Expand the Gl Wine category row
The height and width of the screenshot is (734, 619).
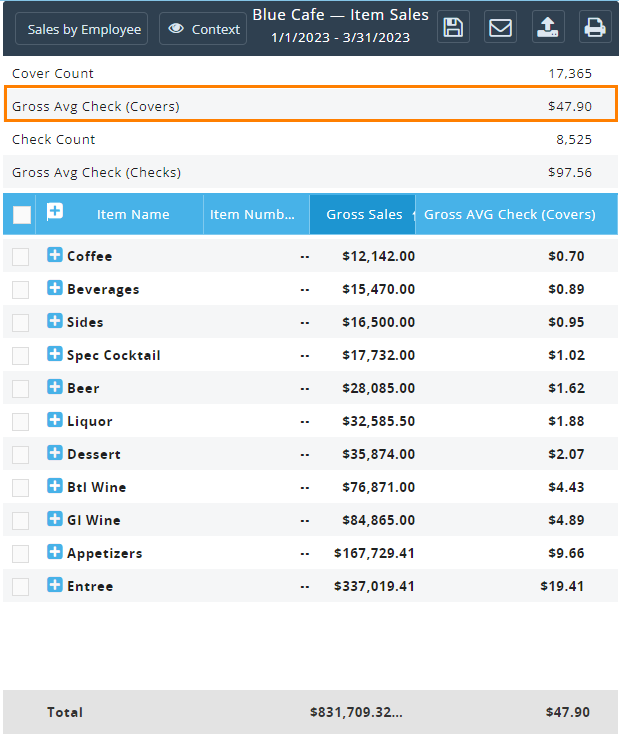(55, 519)
